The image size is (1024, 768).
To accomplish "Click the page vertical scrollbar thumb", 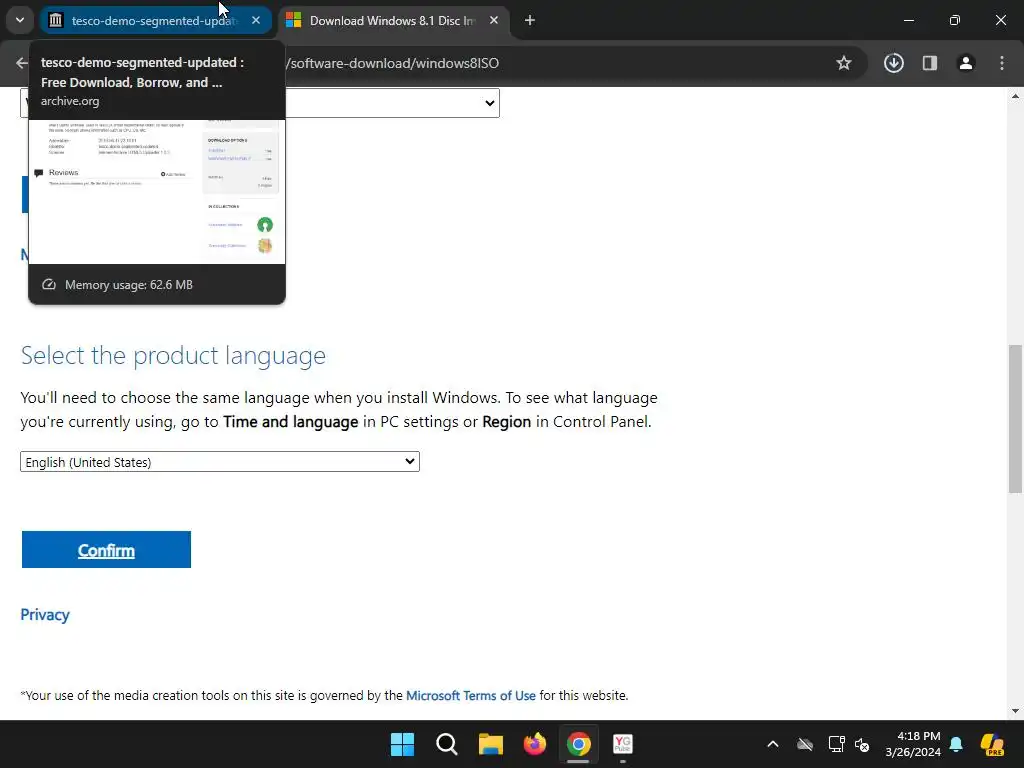I will [x=1015, y=418].
